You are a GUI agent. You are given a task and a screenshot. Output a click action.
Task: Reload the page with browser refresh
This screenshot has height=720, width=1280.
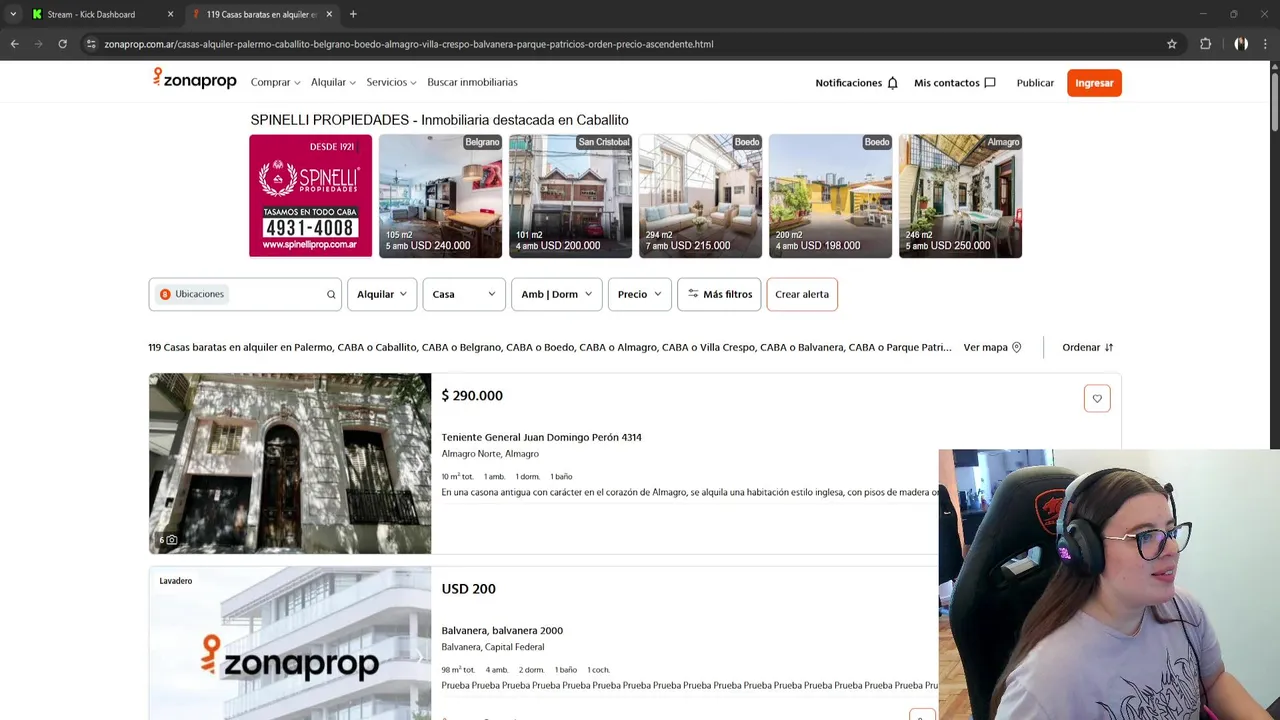62,44
